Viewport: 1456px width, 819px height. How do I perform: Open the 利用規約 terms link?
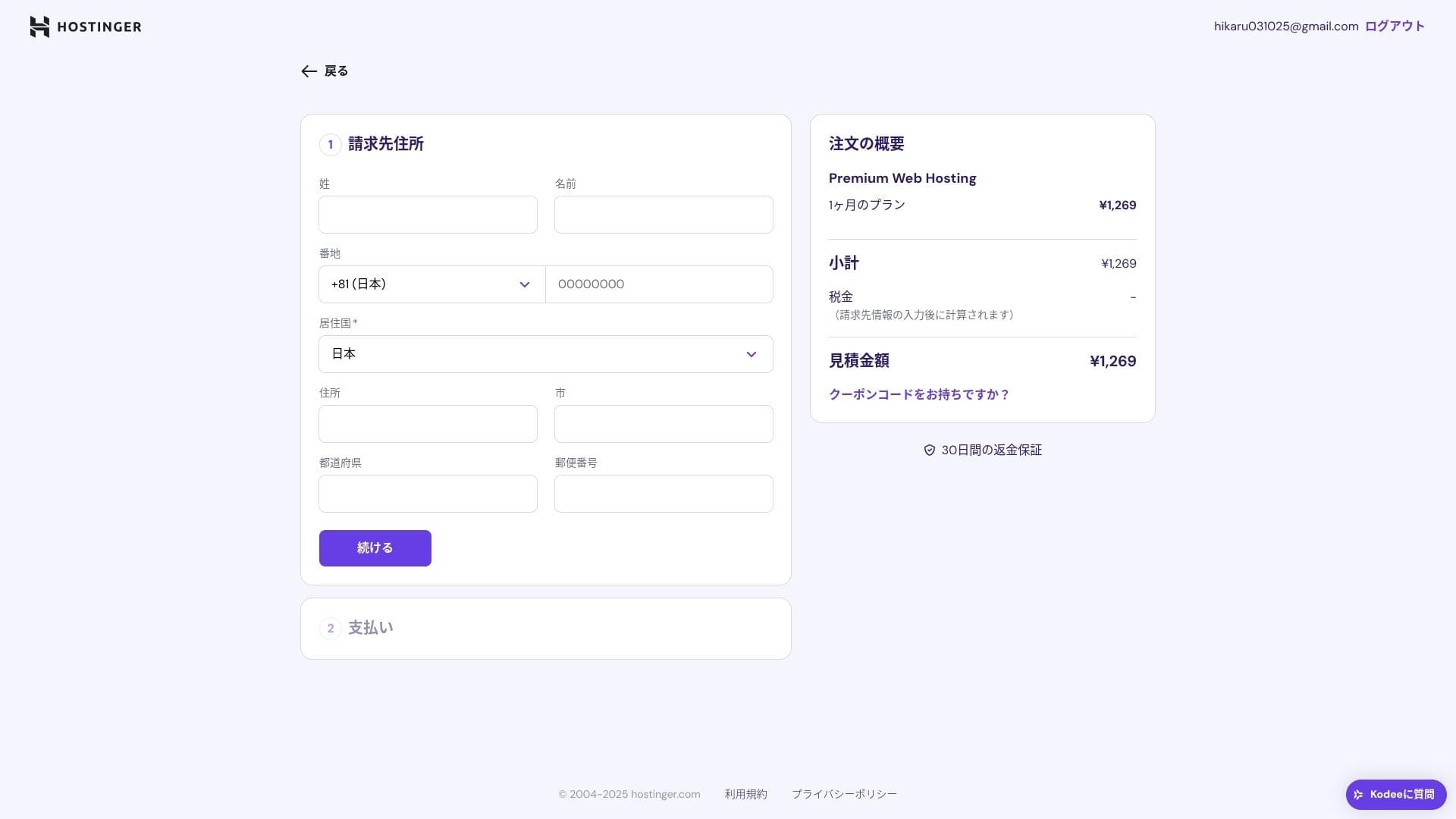click(x=745, y=794)
